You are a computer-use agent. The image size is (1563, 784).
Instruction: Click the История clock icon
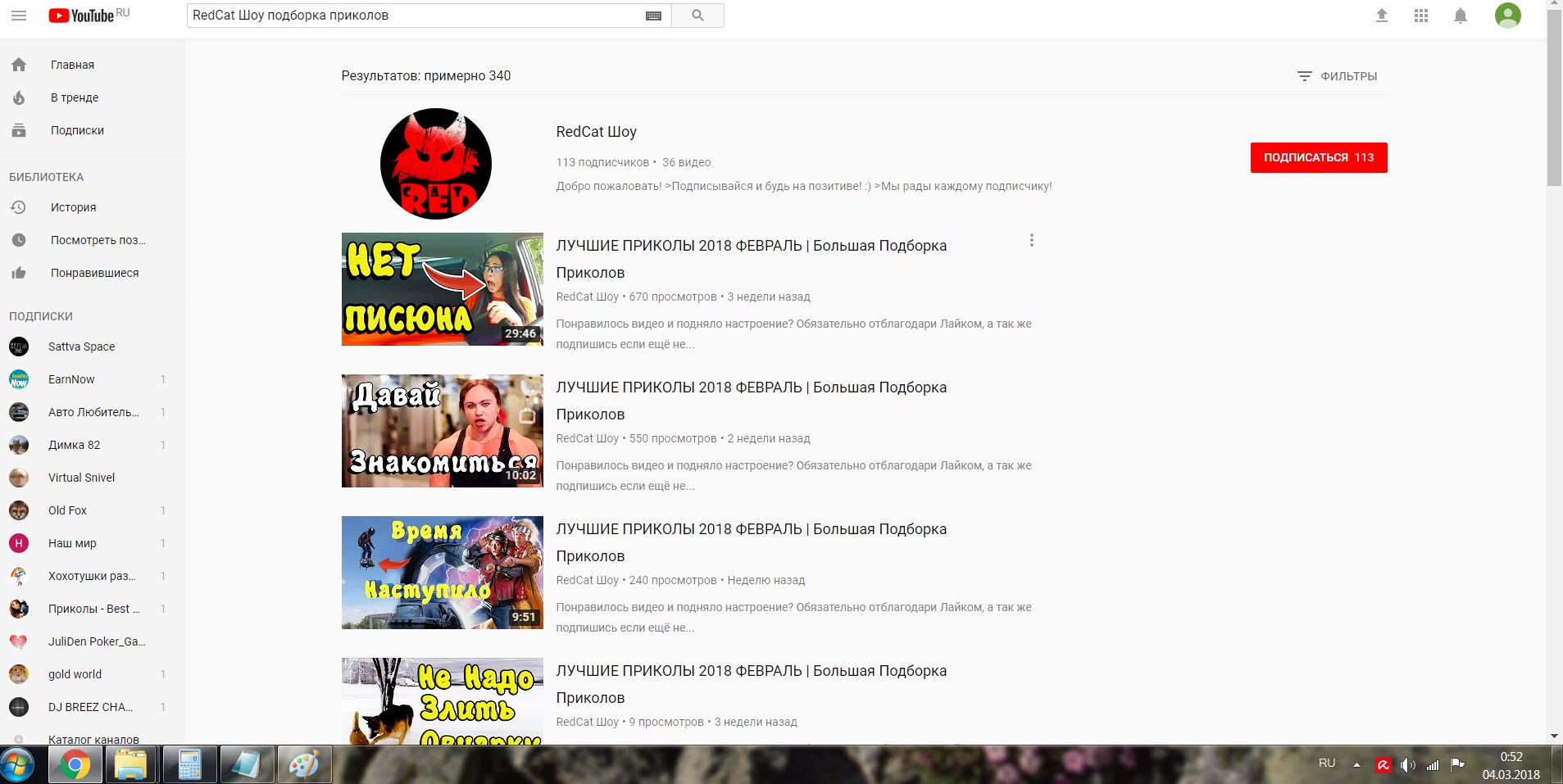tap(19, 207)
